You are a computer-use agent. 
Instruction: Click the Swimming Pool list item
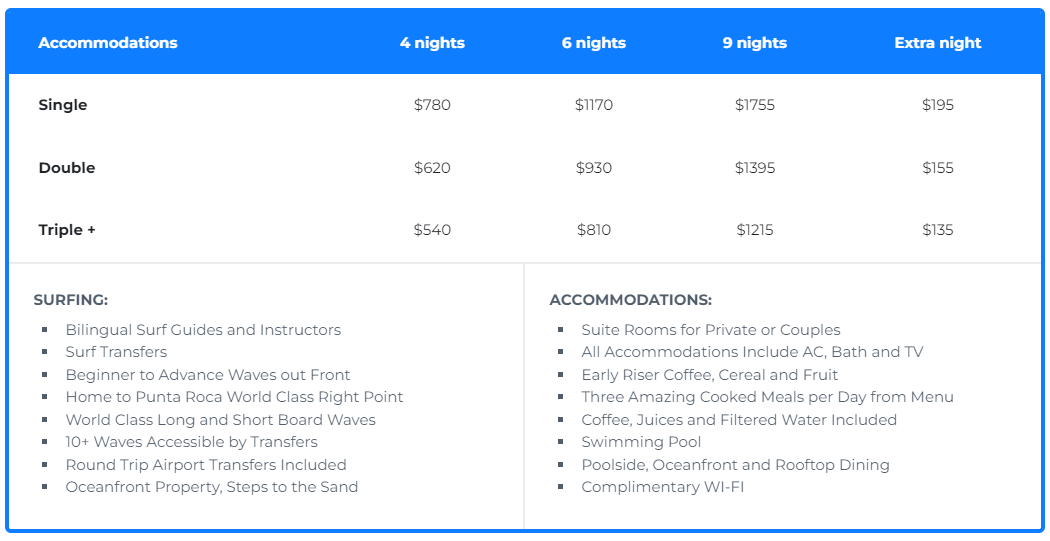click(x=641, y=442)
